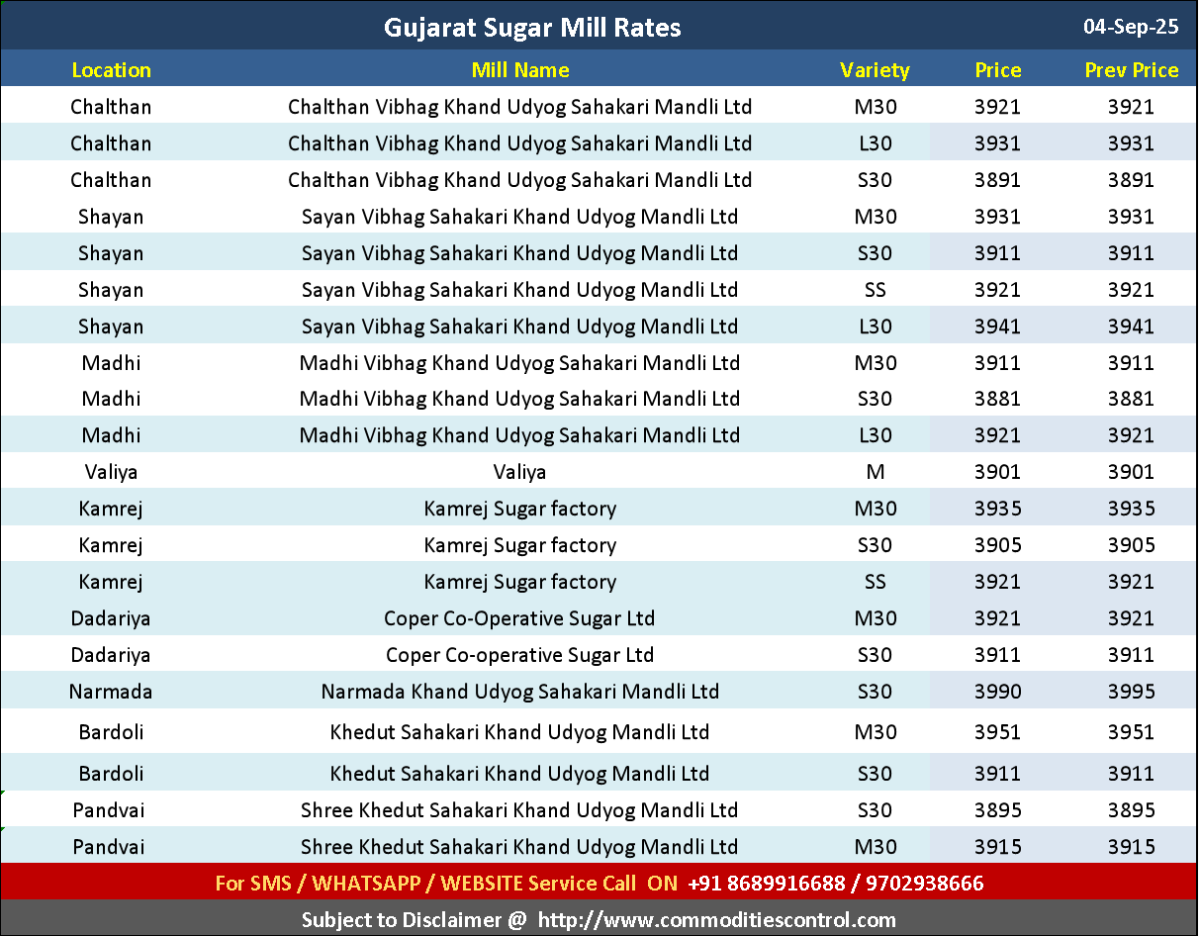Select the Mill Name column header
Screen dimensions: 1200x936
coord(520,70)
